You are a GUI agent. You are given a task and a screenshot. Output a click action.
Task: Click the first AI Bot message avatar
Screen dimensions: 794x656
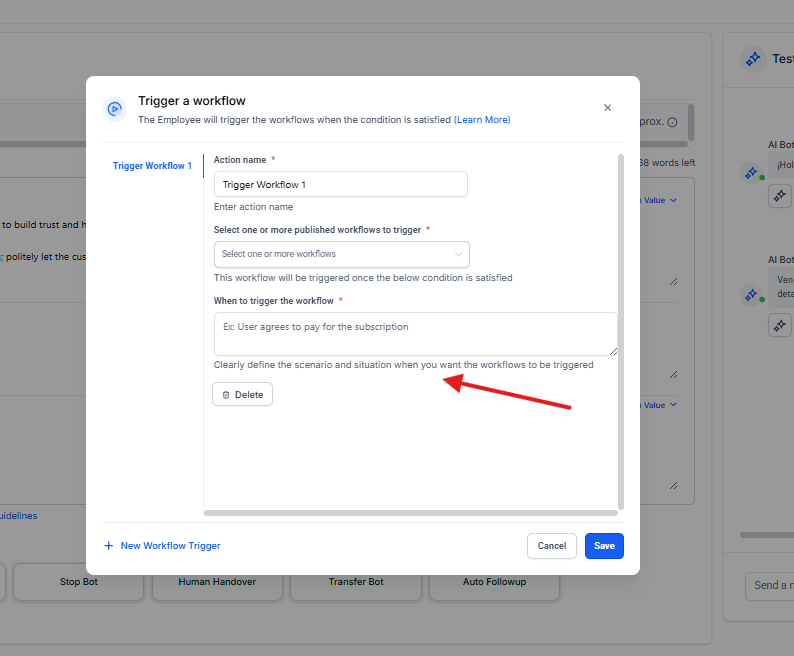click(x=751, y=173)
